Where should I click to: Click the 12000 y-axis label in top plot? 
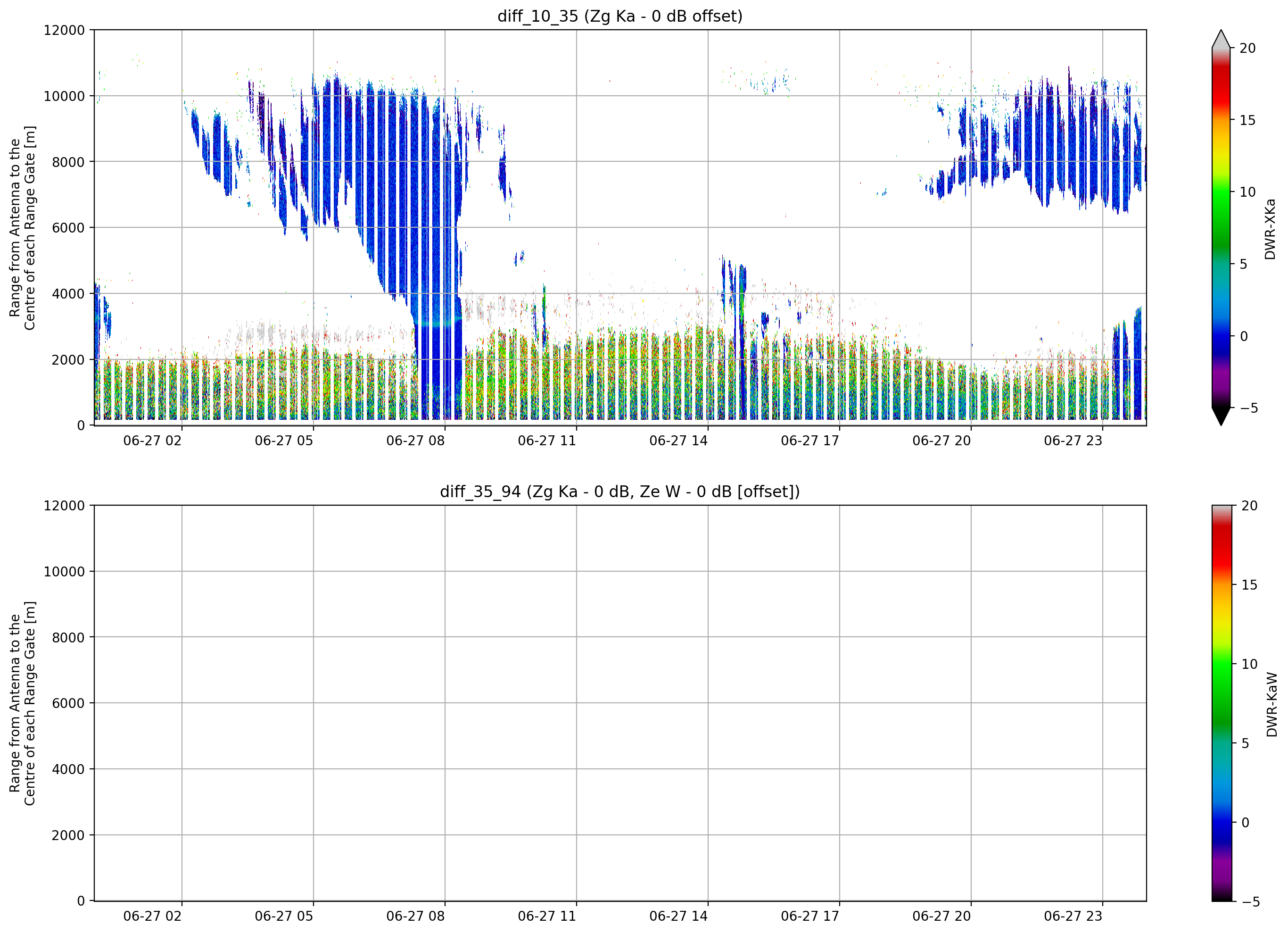(64, 30)
